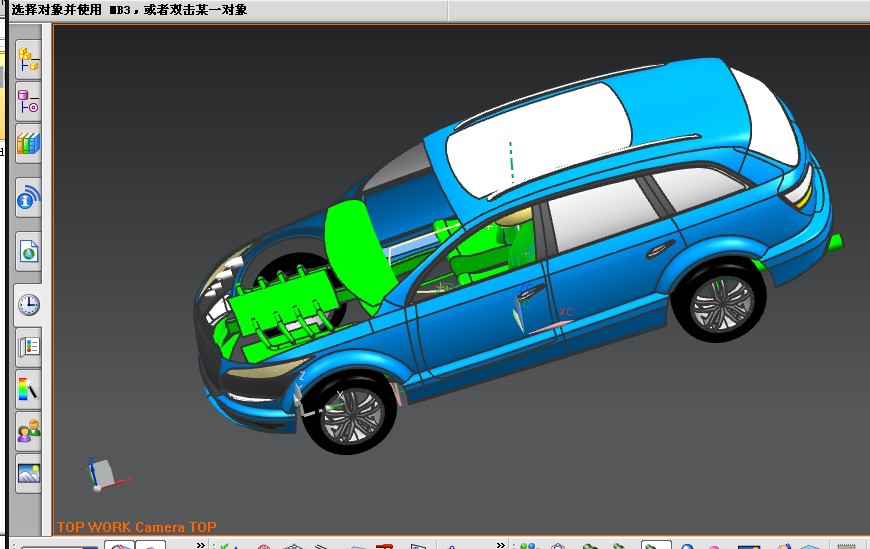Open the Reuse Library books icon

[x=28, y=144]
